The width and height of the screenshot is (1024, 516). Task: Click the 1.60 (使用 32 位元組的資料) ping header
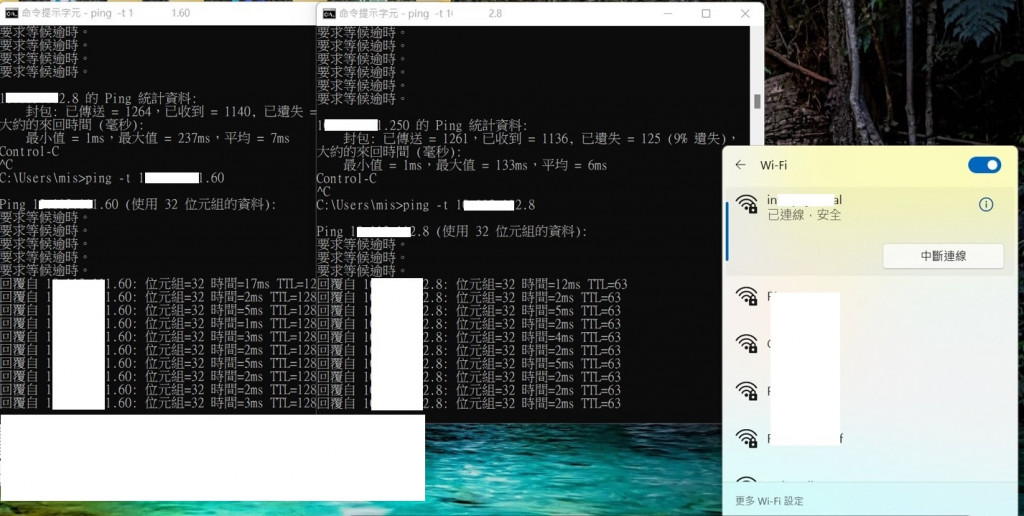click(138, 204)
